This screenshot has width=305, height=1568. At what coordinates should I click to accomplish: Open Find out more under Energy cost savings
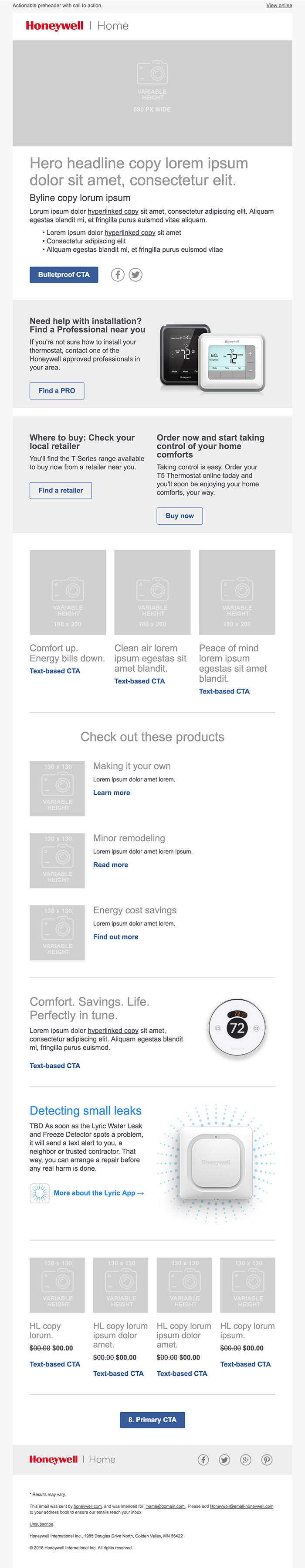(x=115, y=937)
